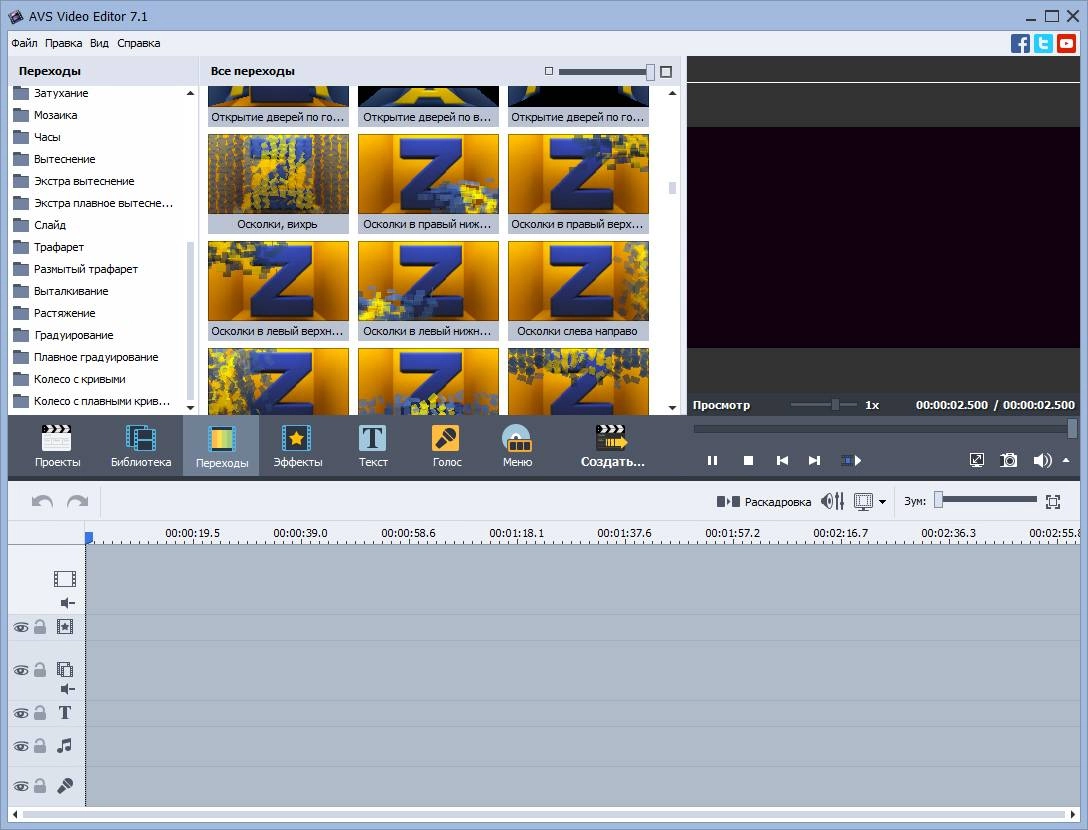1088x830 pixels.
Task: Open the Текст tool
Action: [373, 446]
